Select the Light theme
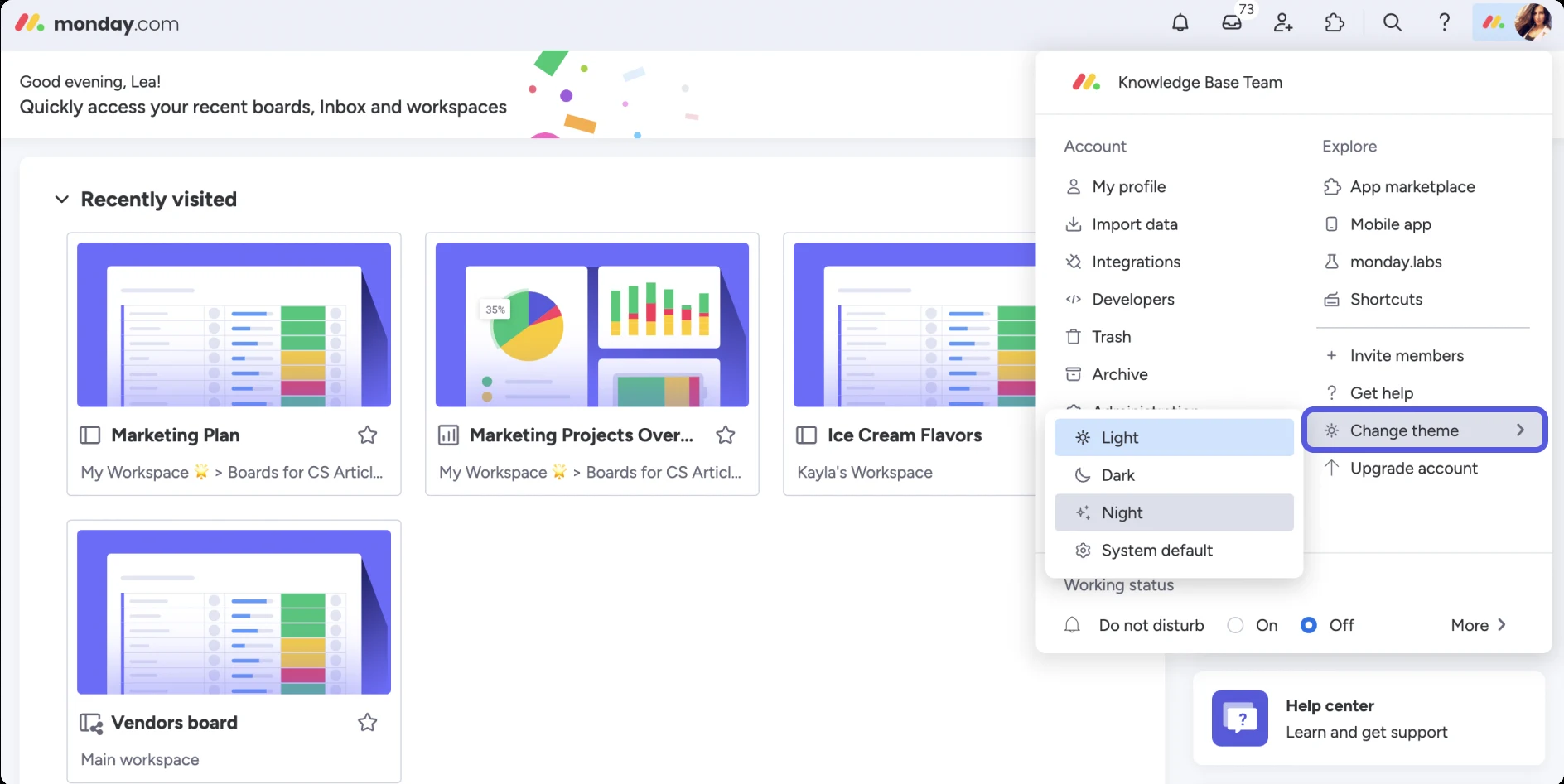 click(1174, 437)
